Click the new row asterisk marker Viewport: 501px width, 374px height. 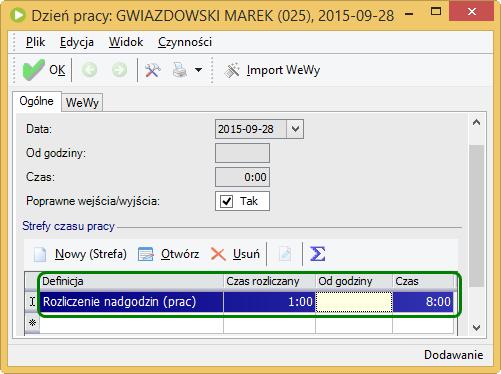pos(32,323)
